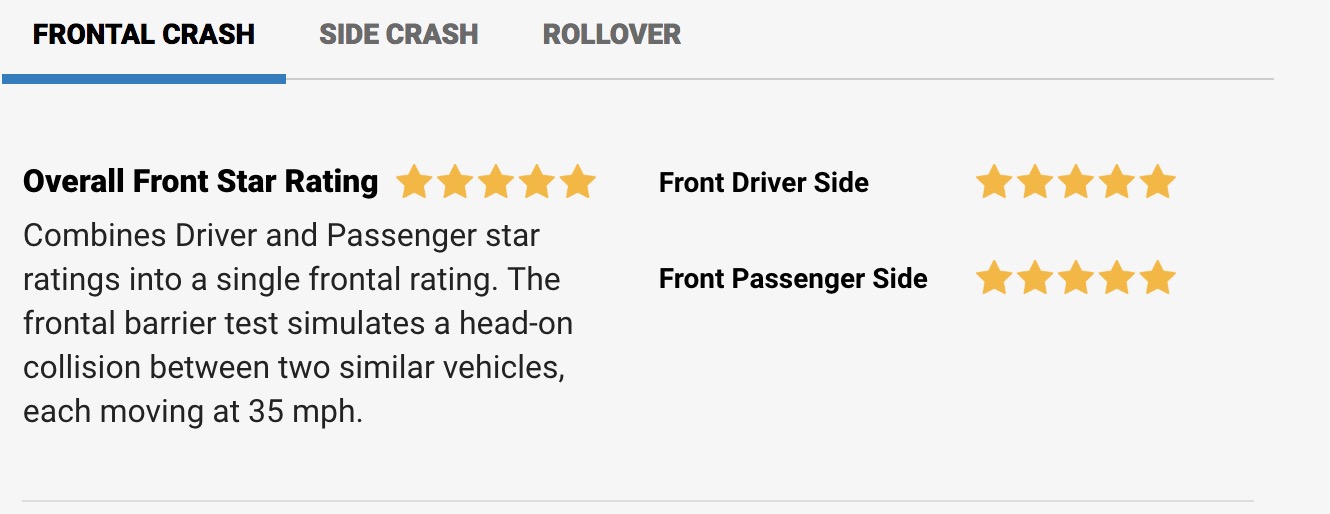This screenshot has width=1330, height=514.
Task: Switch to the Side Crash tab
Action: (398, 35)
